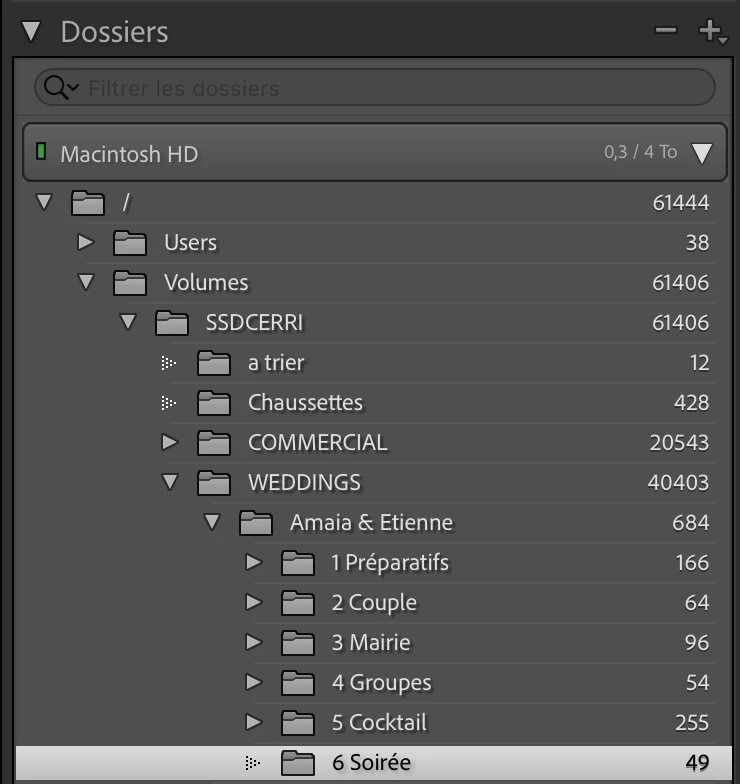The image size is (740, 784).
Task: Select the a trier folder name
Action: pyautogui.click(x=276, y=362)
